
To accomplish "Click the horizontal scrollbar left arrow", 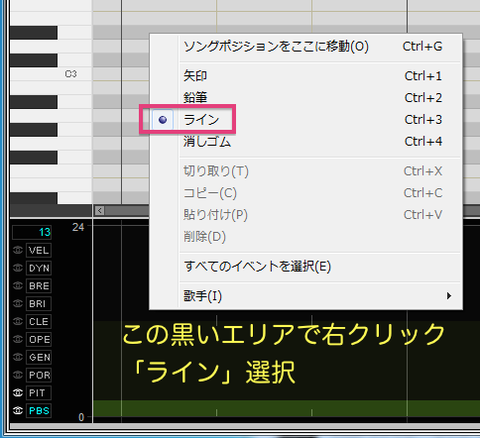I will (99, 210).
